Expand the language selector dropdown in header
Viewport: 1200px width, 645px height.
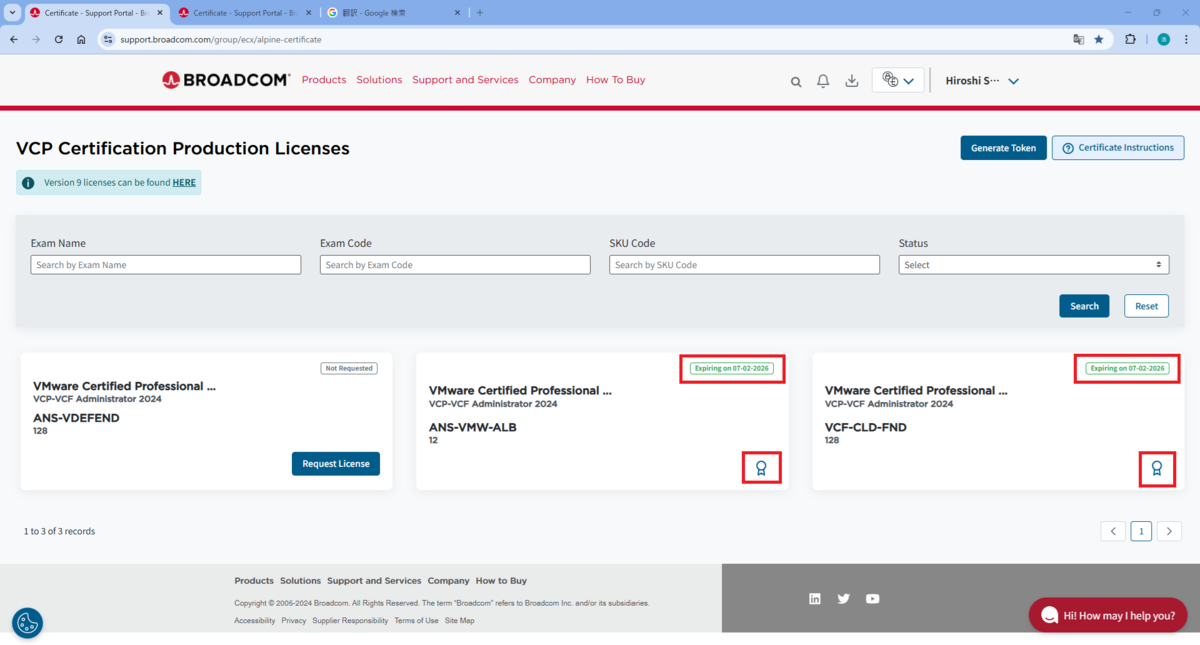[x=898, y=81]
